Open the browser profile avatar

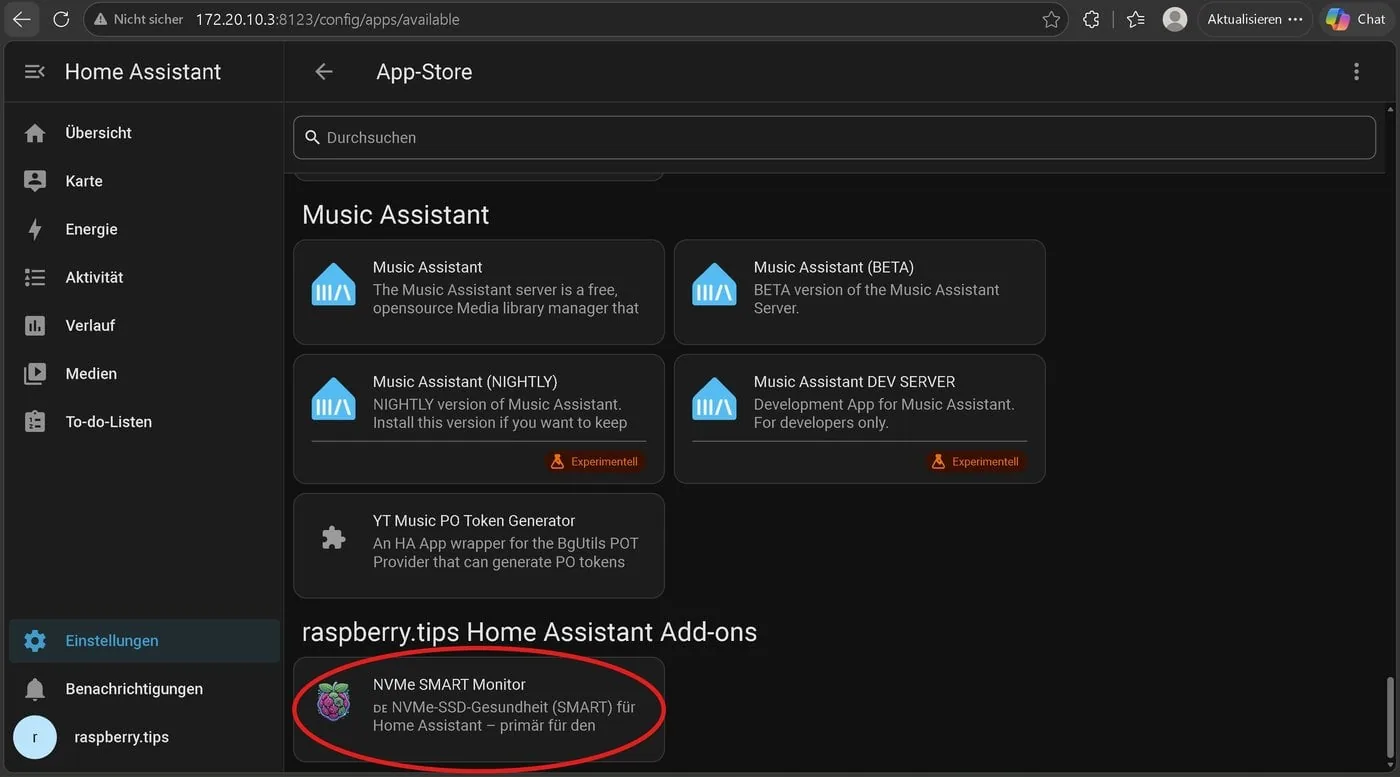tap(1175, 19)
